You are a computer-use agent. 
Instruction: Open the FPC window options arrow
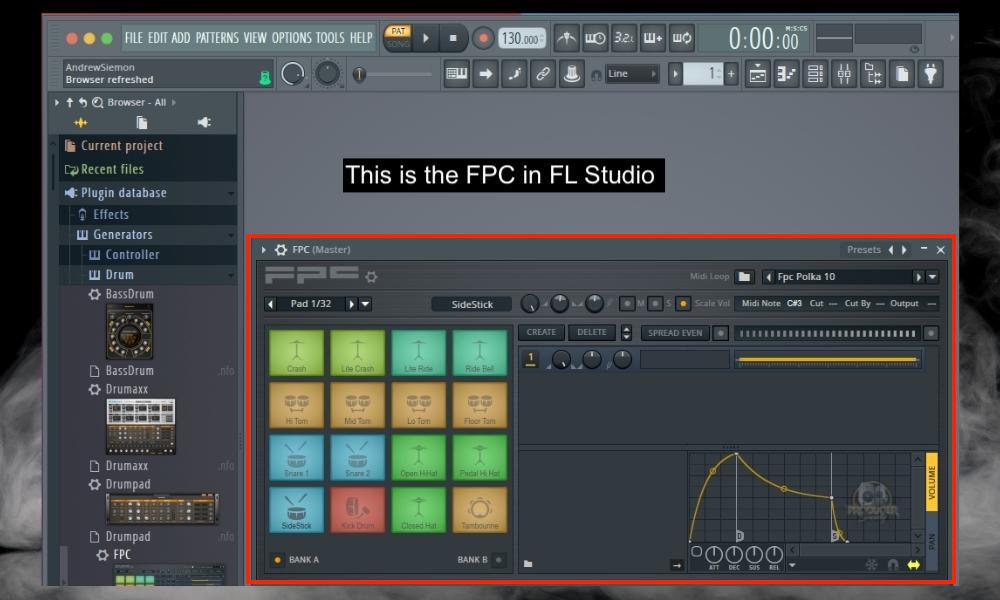[x=264, y=250]
